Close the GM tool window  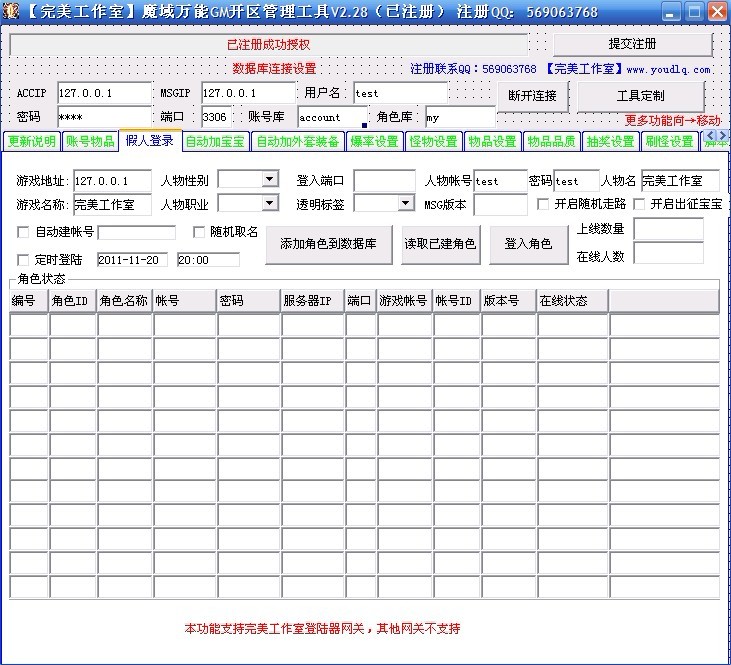pos(717,12)
